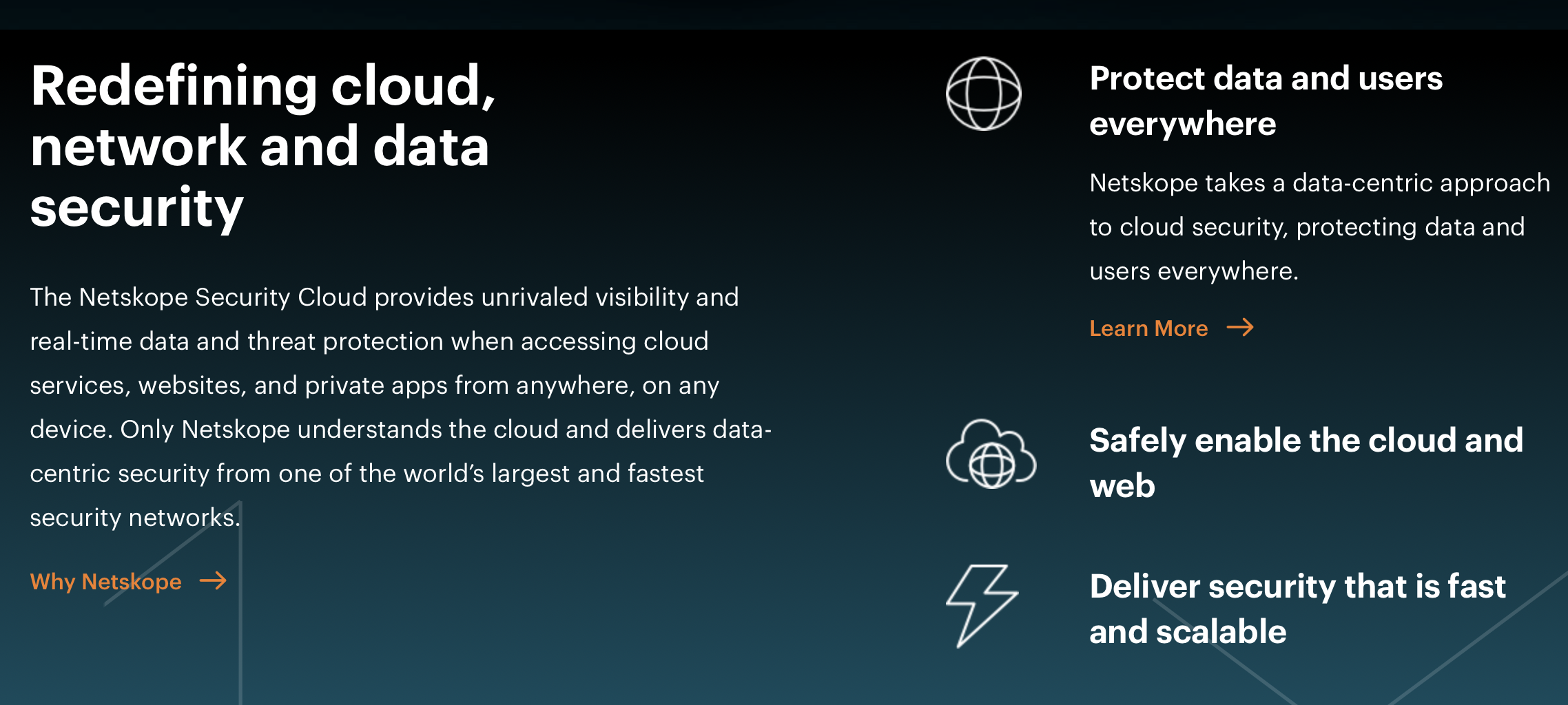Click the paragraph starting The Netskope Security Cloud
The height and width of the screenshot is (705, 1568).
pyautogui.click(x=400, y=407)
